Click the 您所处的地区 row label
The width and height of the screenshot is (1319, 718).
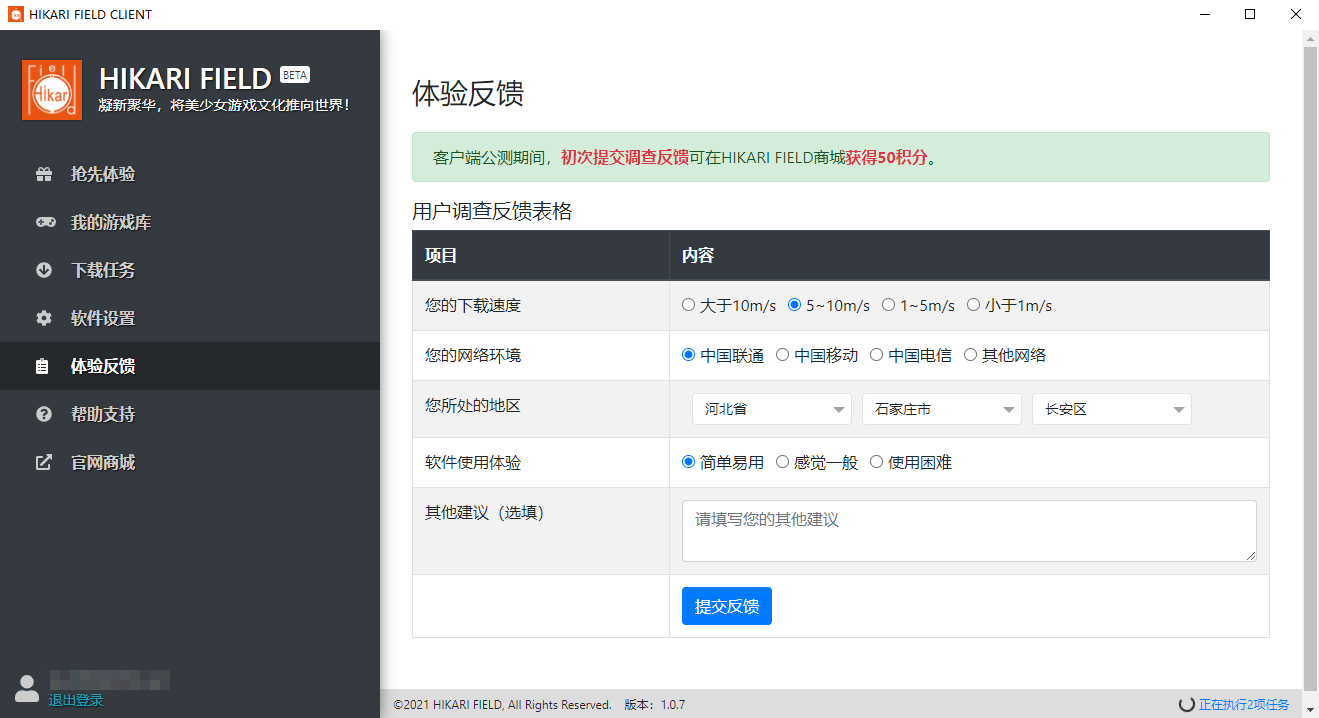[x=473, y=405]
